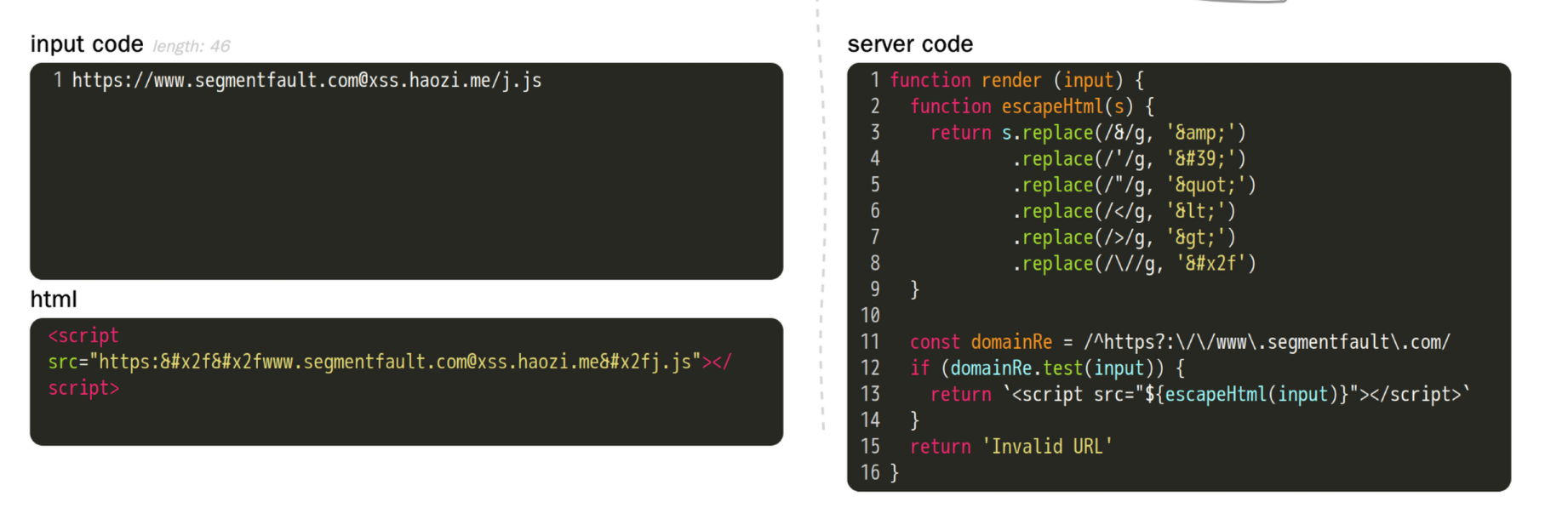Click line with replace '&lt;'
1568x531 pixels.
click(1124, 211)
